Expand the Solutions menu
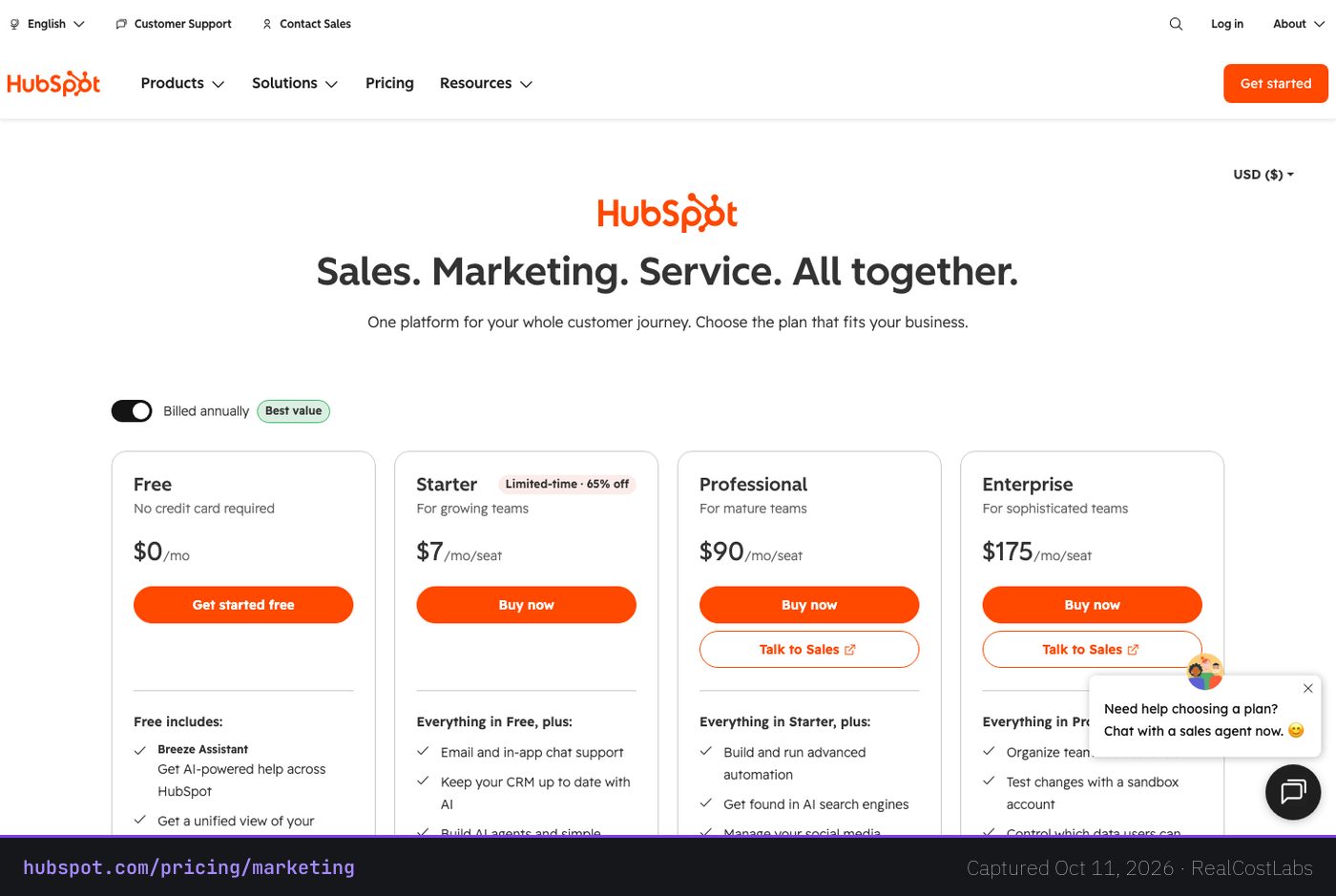Viewport: 1336px width, 896px height. [295, 83]
